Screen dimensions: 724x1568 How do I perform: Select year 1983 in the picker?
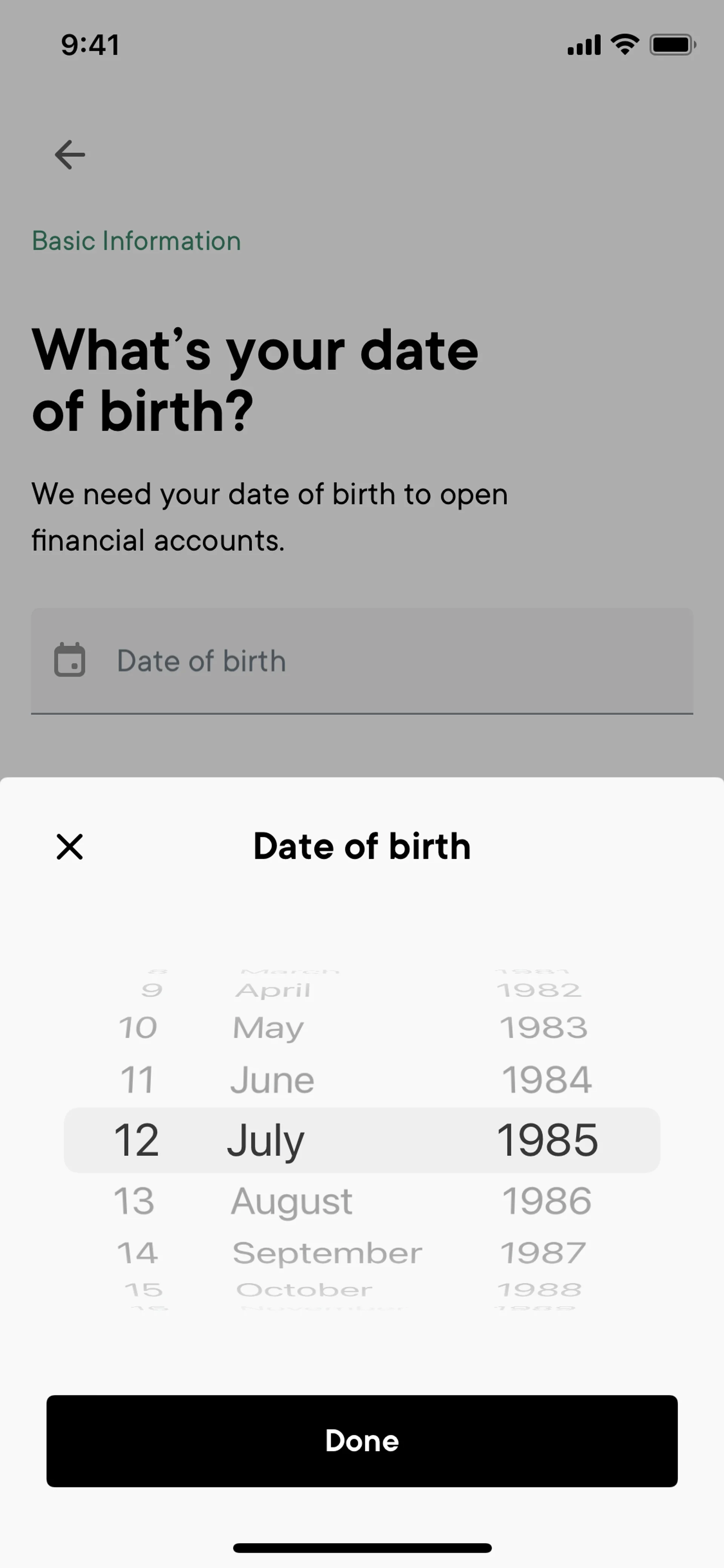click(543, 1028)
